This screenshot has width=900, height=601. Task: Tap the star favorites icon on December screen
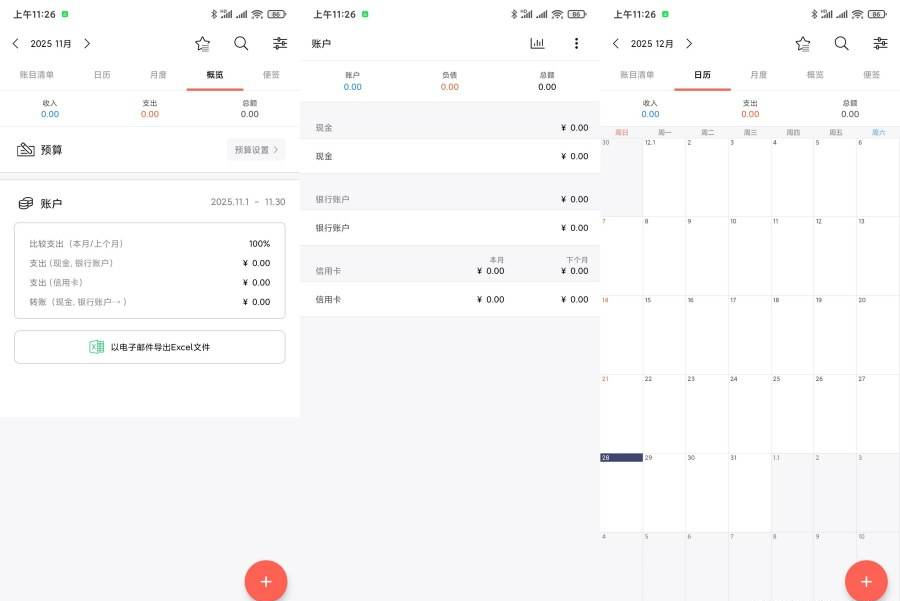click(x=802, y=44)
